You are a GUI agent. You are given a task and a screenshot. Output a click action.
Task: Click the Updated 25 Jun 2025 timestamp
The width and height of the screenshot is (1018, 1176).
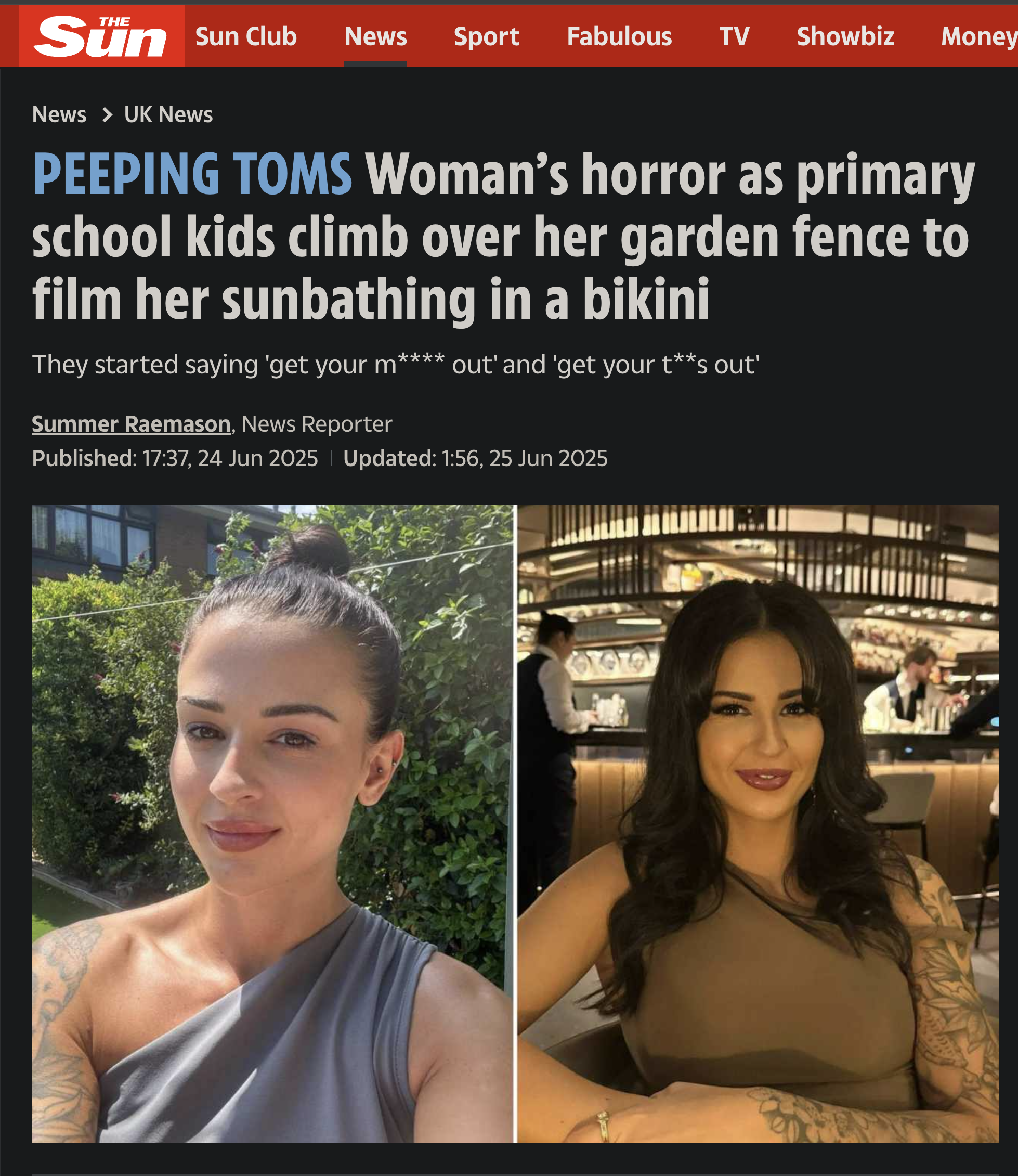tap(476, 458)
